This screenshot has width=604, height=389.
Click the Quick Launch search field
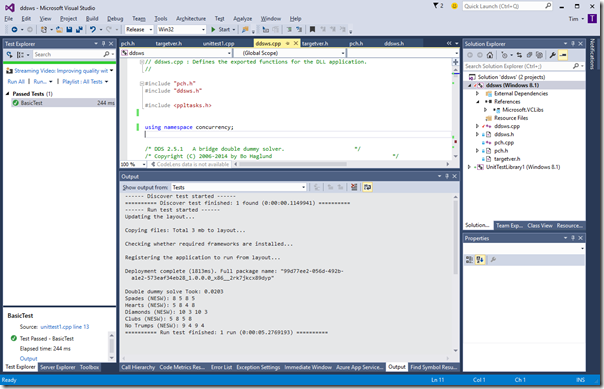504,6
